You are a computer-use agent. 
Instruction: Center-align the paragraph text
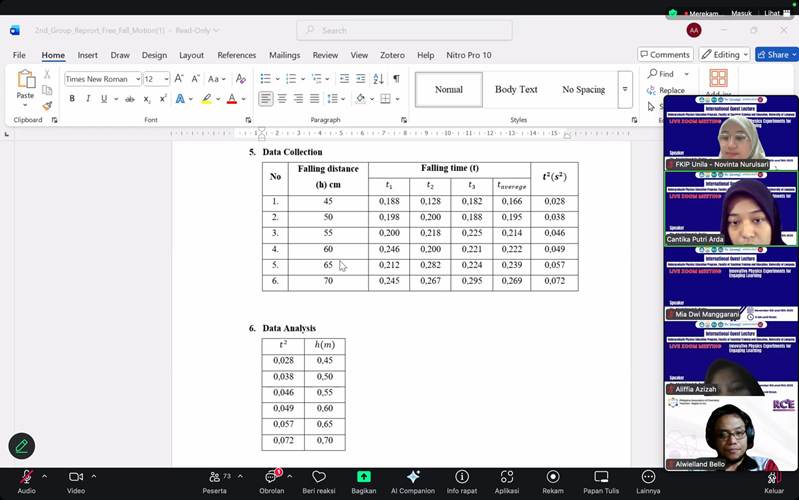point(282,99)
